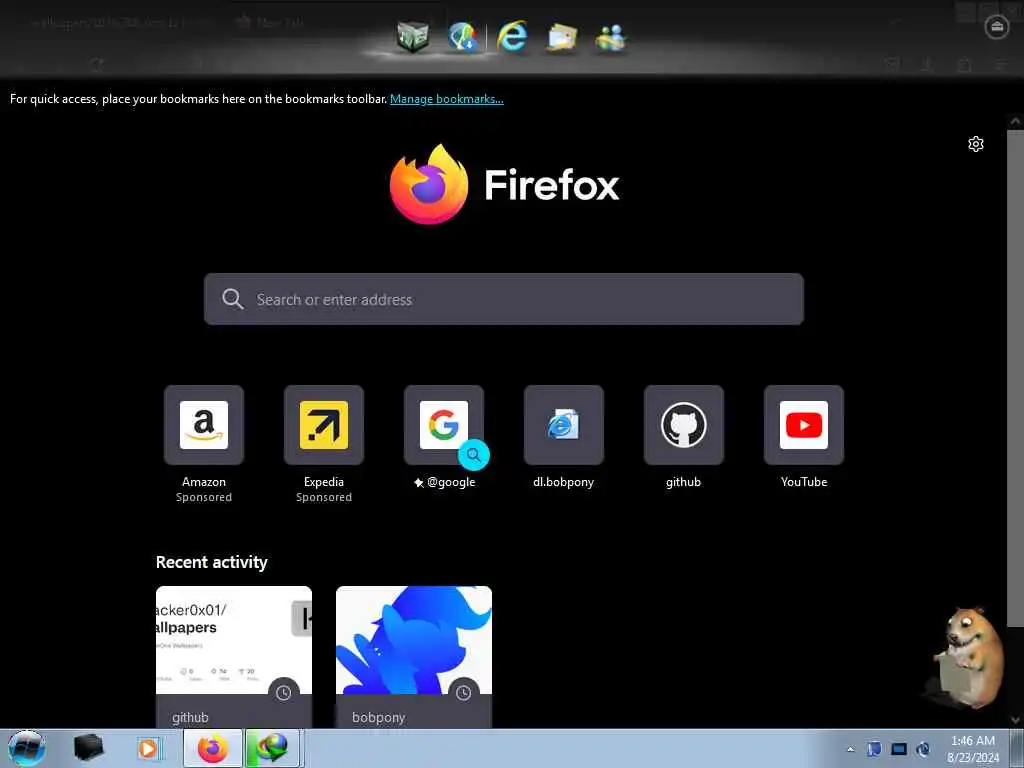Click the faded reload button in toolbar
This screenshot has width=1024, height=768.
coord(97,64)
